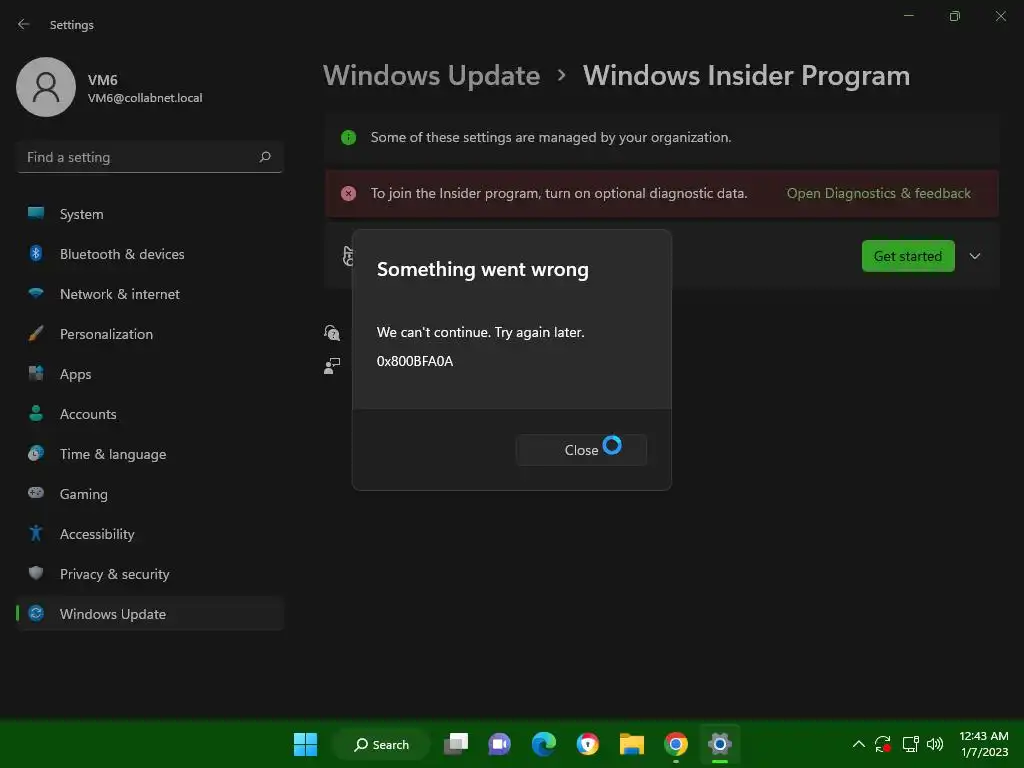Click the error code 0x800BFA0A
This screenshot has height=768, width=1024.
point(415,361)
